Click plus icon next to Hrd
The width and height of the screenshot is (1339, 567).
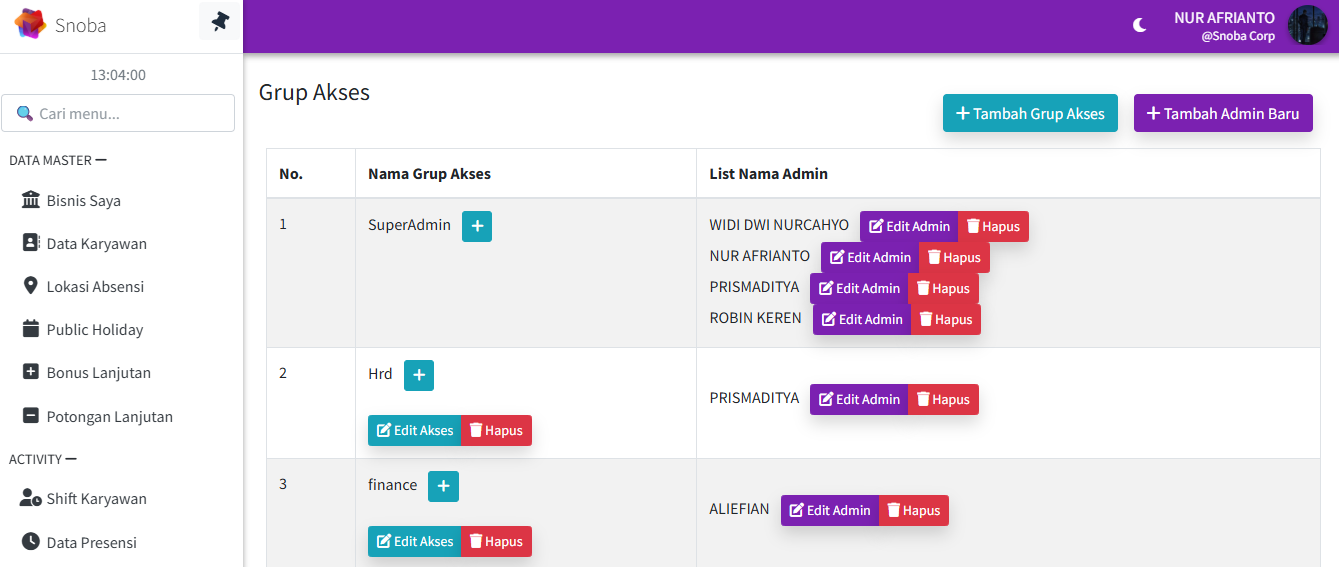[419, 376]
